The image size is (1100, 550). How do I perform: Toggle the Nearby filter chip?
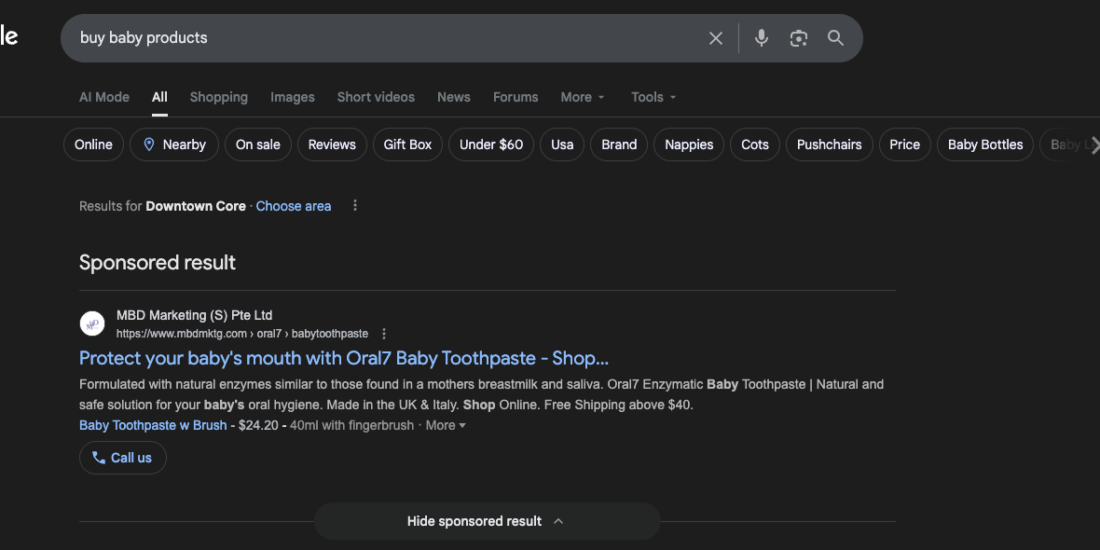[174, 145]
